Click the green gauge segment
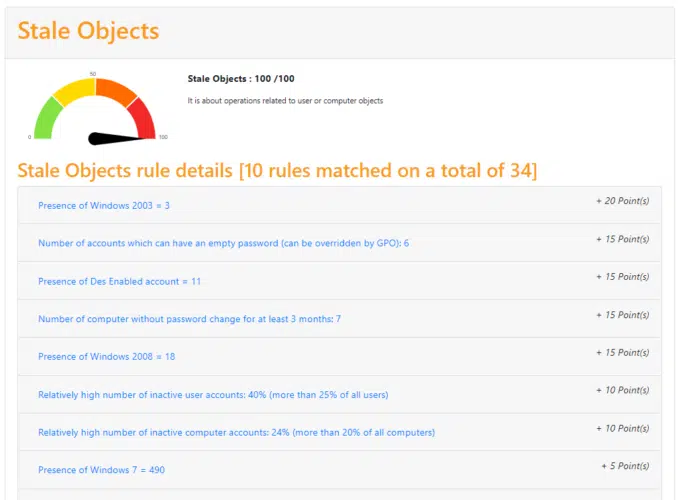Screen dimensions: 683x500 point(47,118)
